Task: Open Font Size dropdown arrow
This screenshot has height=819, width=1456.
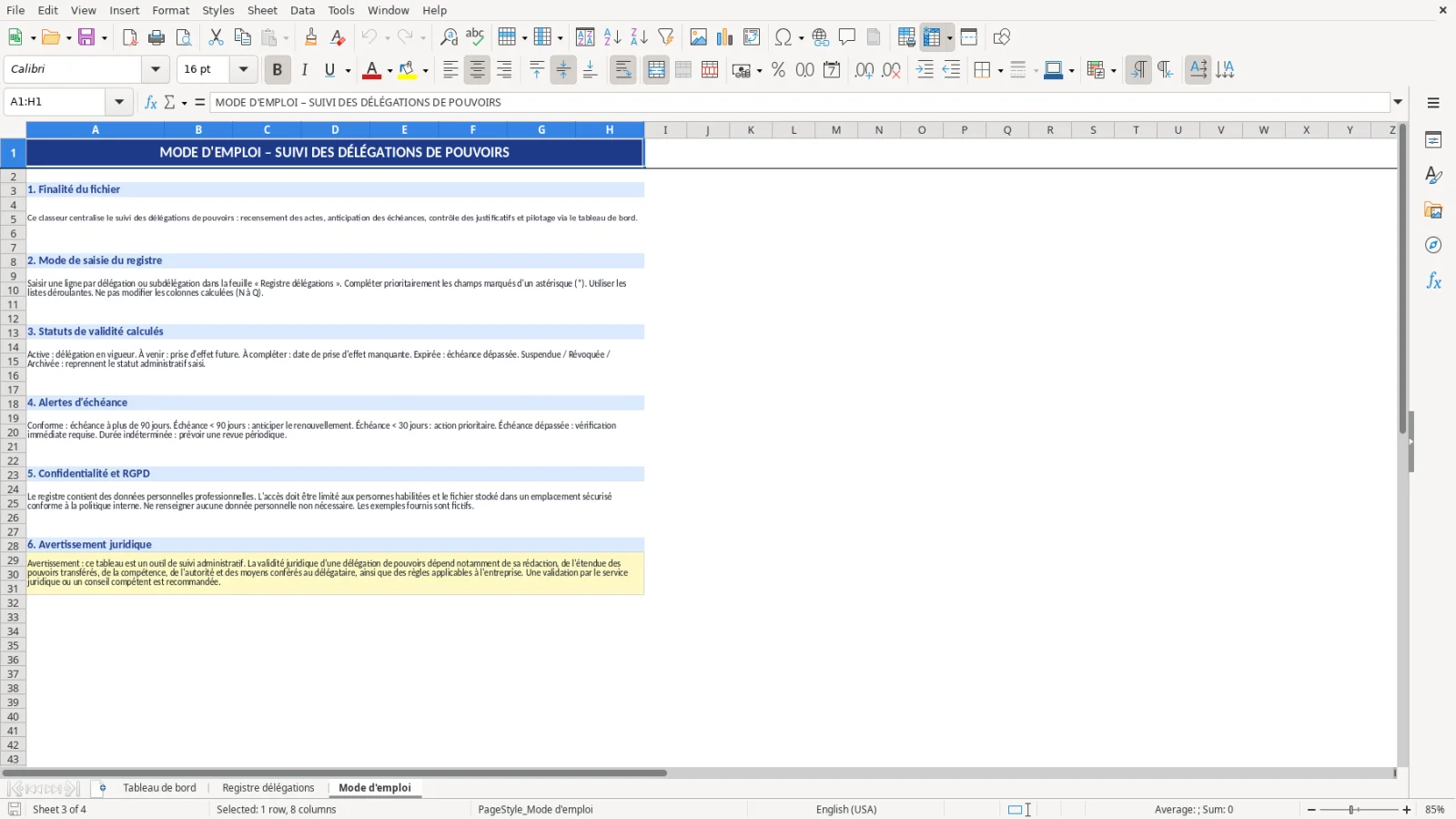Action: pos(243,69)
